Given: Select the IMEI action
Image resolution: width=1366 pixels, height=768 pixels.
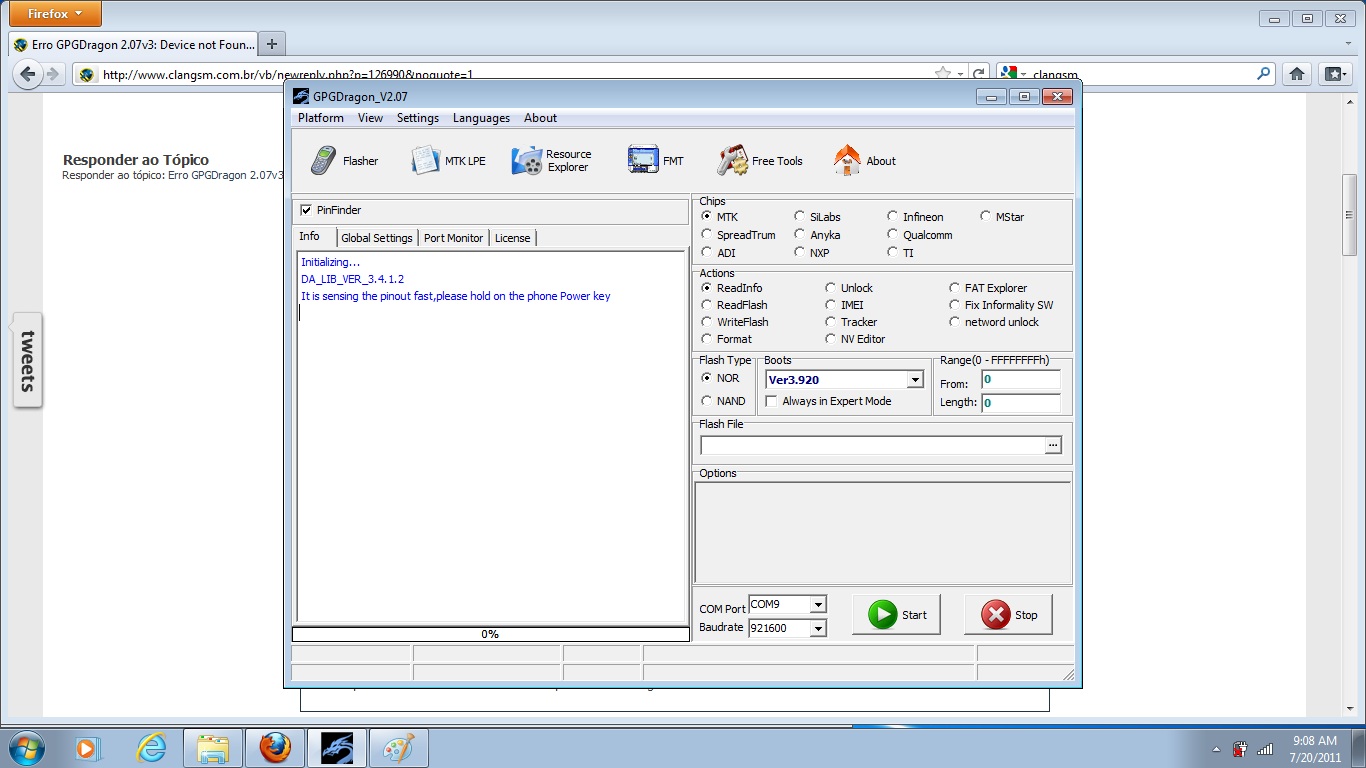Looking at the screenshot, I should pyautogui.click(x=831, y=305).
